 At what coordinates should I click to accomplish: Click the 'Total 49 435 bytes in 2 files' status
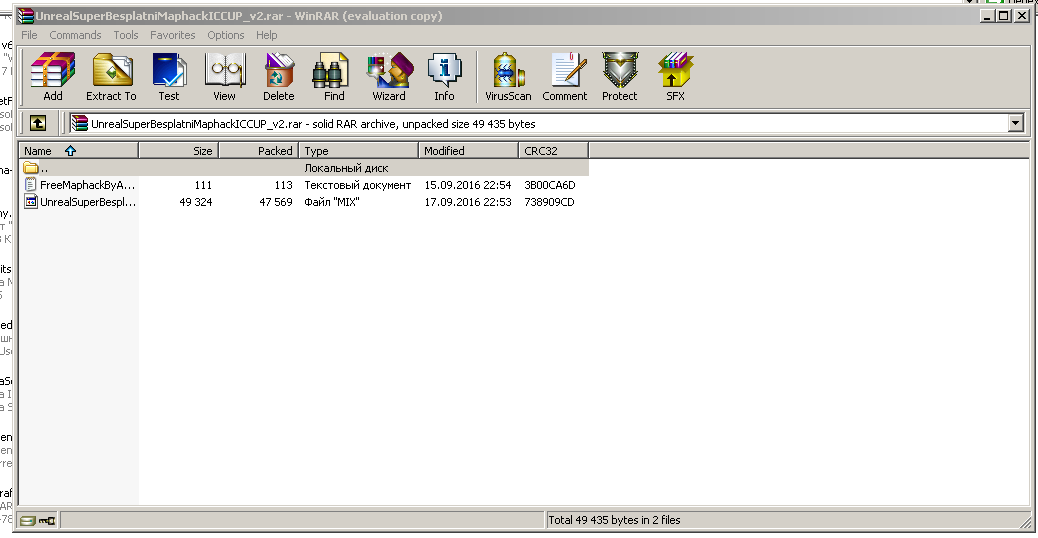[614, 520]
